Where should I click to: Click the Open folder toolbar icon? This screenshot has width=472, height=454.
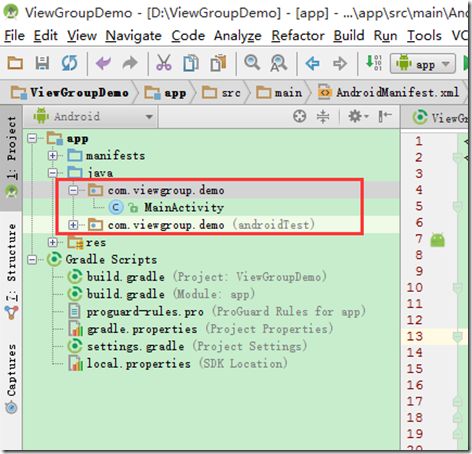tap(15, 63)
